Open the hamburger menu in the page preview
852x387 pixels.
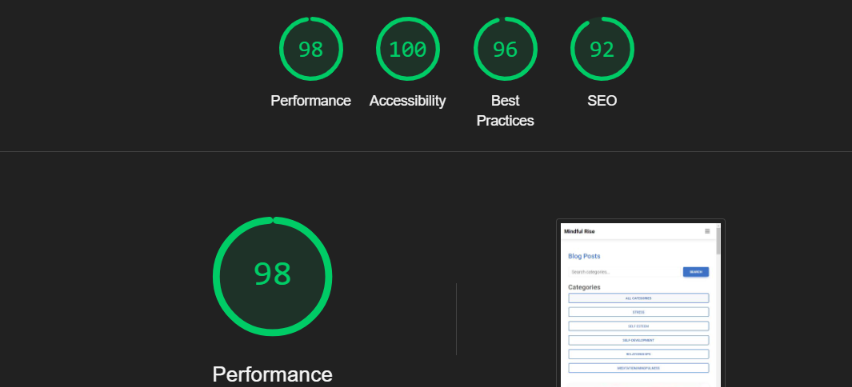(x=707, y=231)
